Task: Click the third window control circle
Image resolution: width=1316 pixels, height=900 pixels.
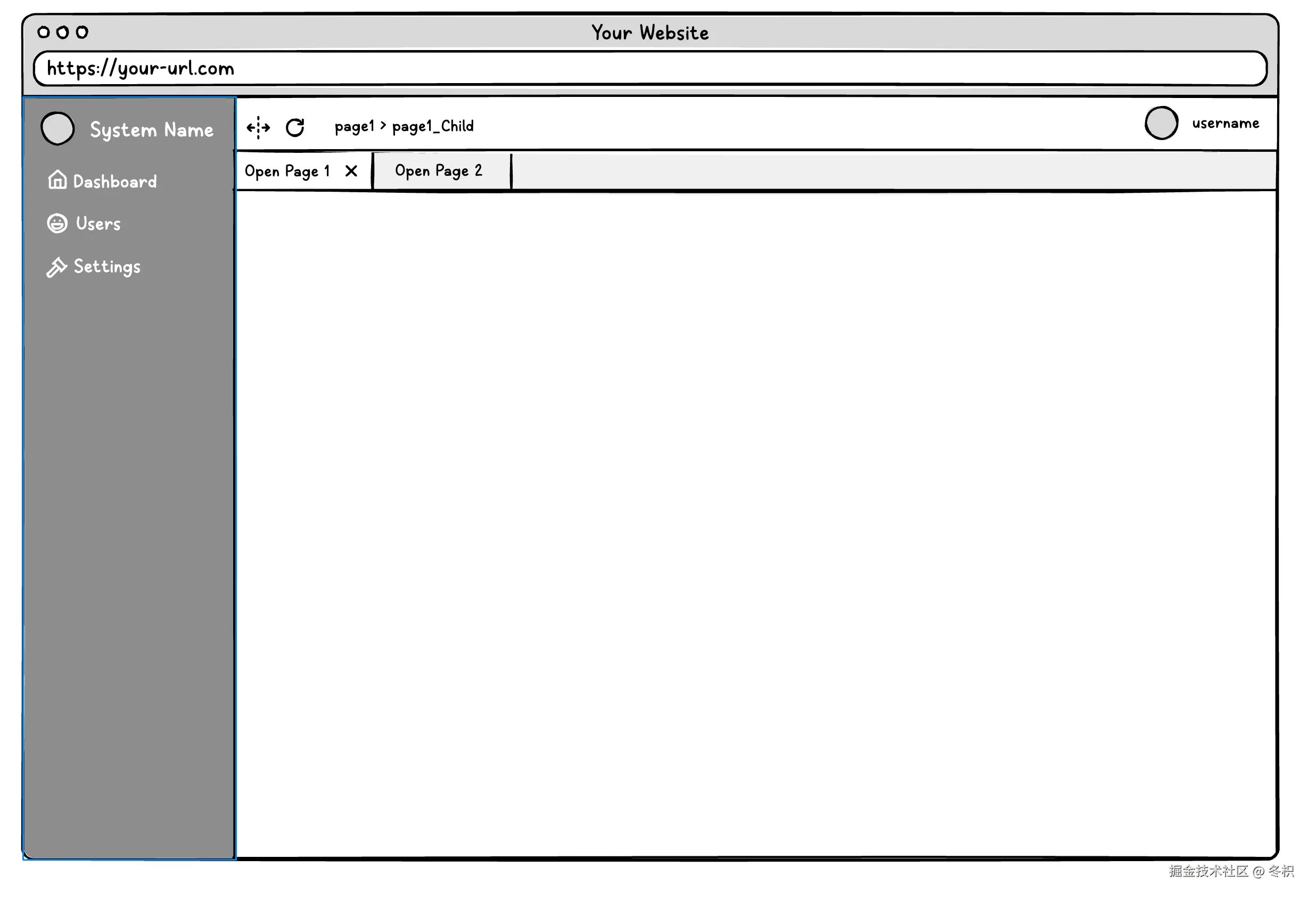Action: pos(83,32)
